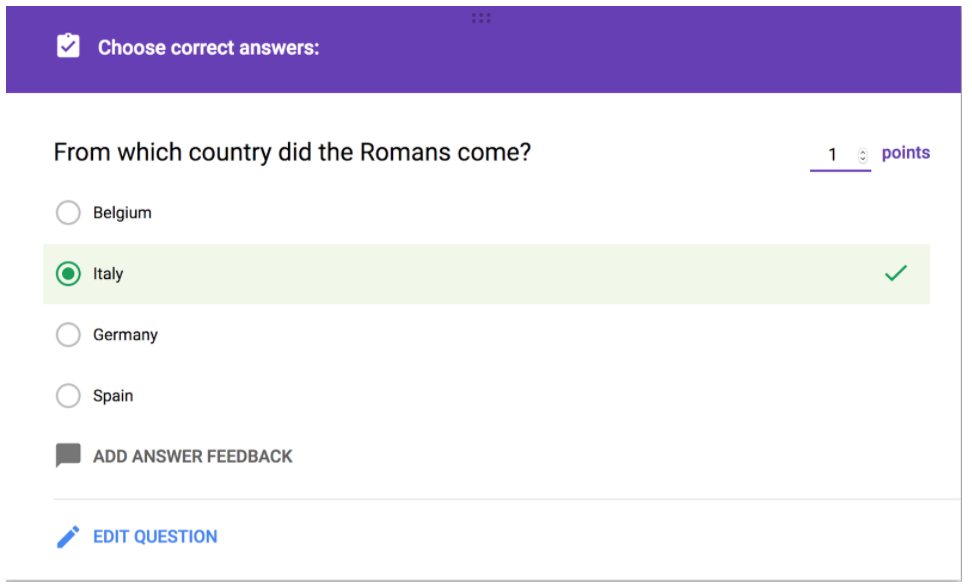The width and height of the screenshot is (972, 586).
Task: Click the Romans question title text
Action: tap(292, 153)
